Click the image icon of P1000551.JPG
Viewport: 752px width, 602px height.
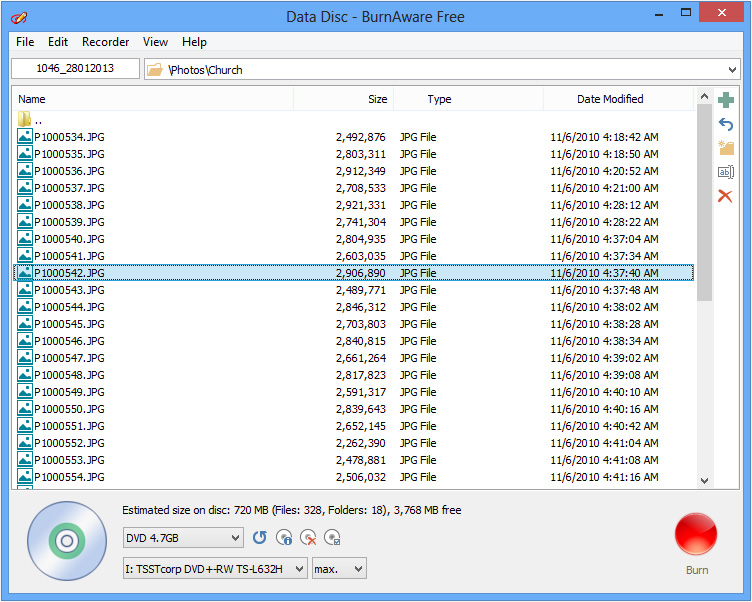[x=24, y=425]
